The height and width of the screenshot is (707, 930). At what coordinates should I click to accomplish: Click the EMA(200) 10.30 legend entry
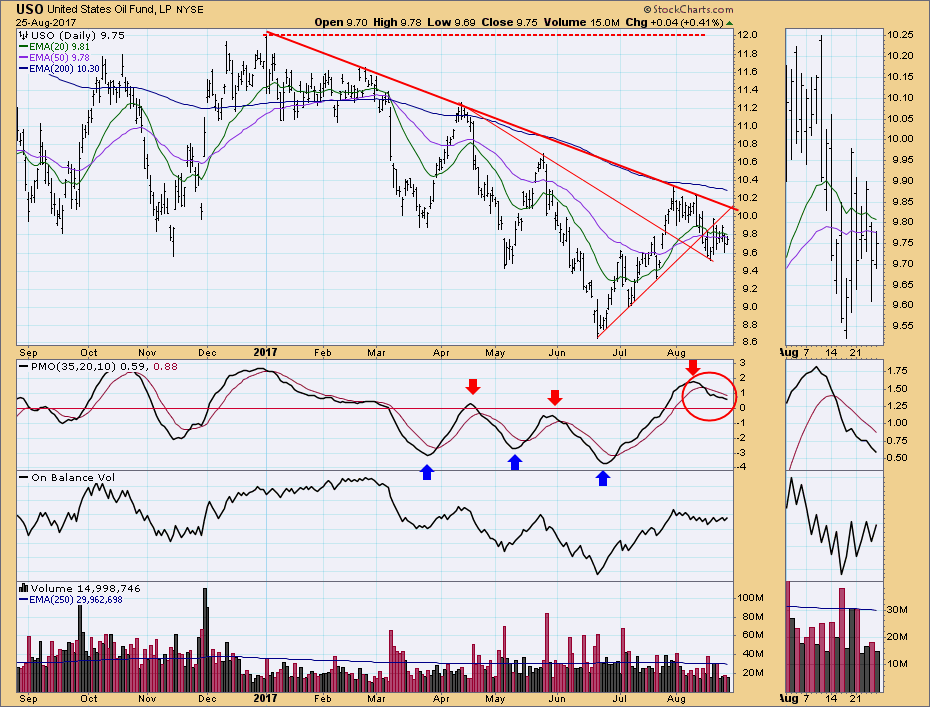59,69
